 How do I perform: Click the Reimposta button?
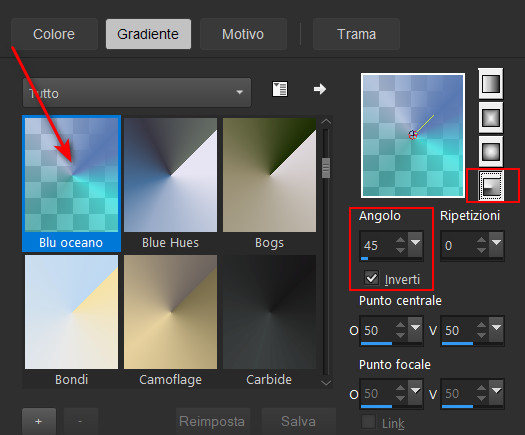point(212,421)
